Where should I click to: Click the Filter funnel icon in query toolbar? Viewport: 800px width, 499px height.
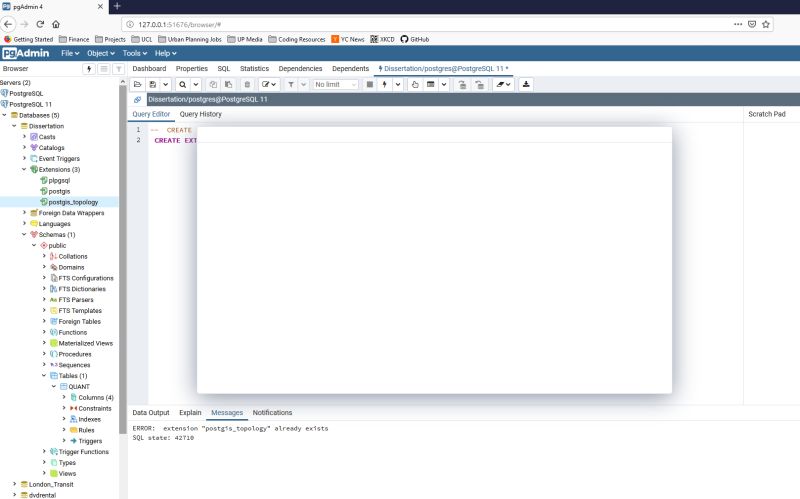pos(291,85)
